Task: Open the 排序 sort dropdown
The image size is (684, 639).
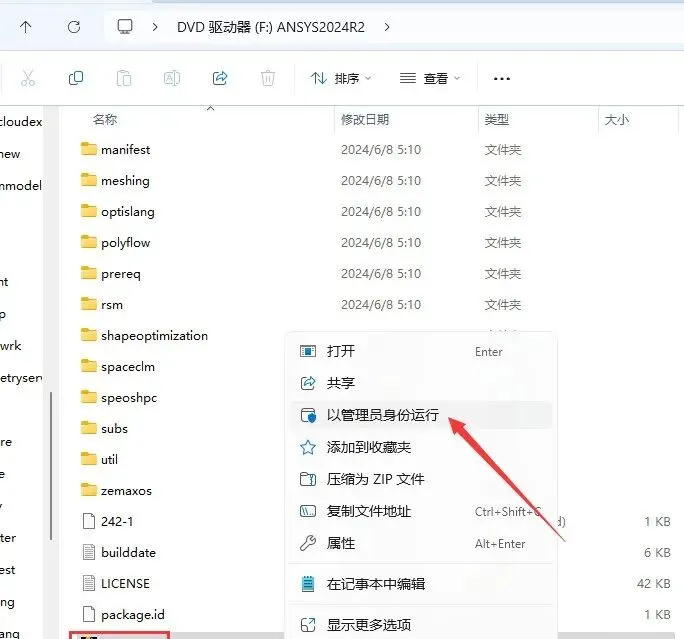Action: coord(341,79)
